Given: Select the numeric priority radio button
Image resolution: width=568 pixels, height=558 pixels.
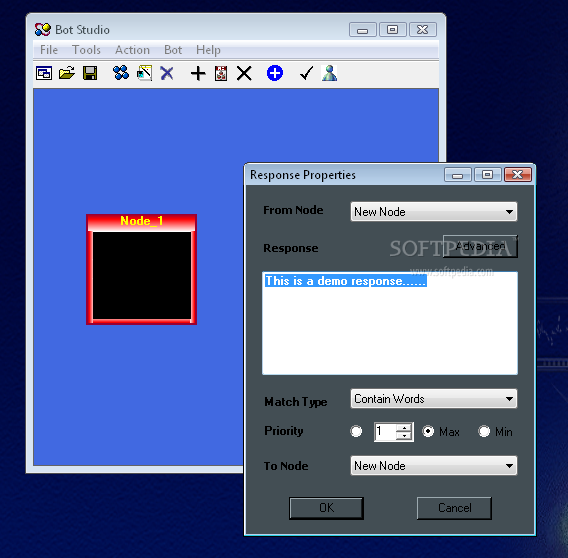Looking at the screenshot, I should tap(356, 431).
